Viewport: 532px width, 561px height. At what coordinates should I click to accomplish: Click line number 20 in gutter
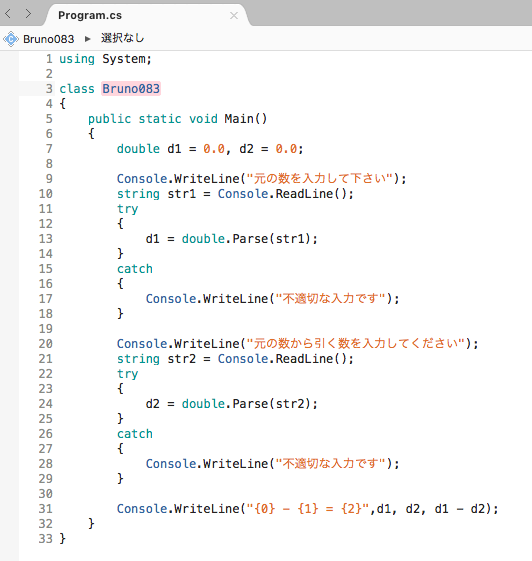click(45, 343)
